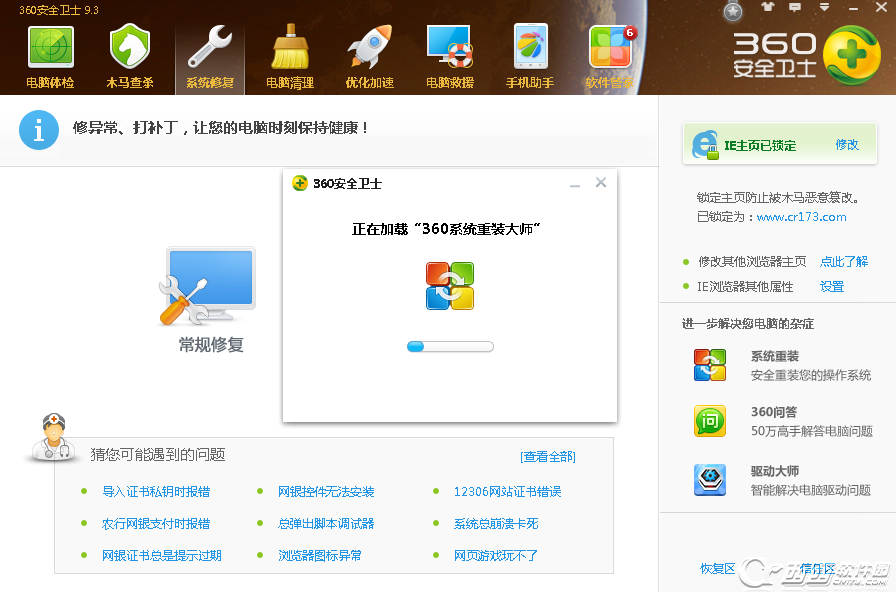Image resolution: width=896 pixels, height=592 pixels.
Task: Click the loading progress bar
Action: (450, 347)
